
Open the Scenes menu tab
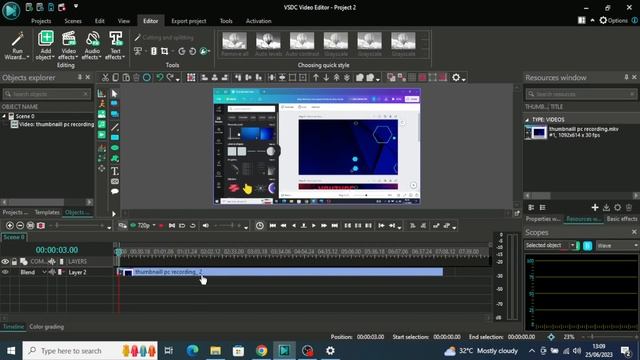click(73, 21)
